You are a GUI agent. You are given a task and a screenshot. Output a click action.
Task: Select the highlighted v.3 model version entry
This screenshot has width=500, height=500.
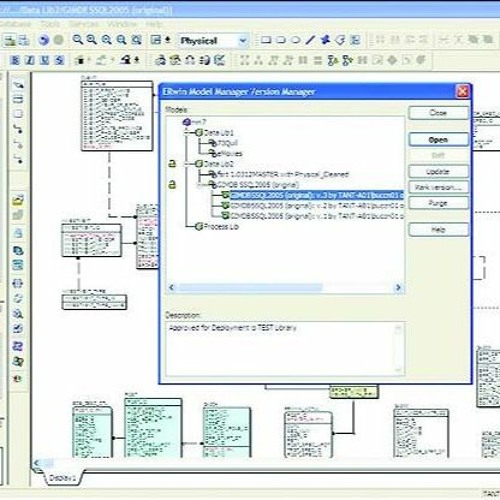[x=317, y=195]
